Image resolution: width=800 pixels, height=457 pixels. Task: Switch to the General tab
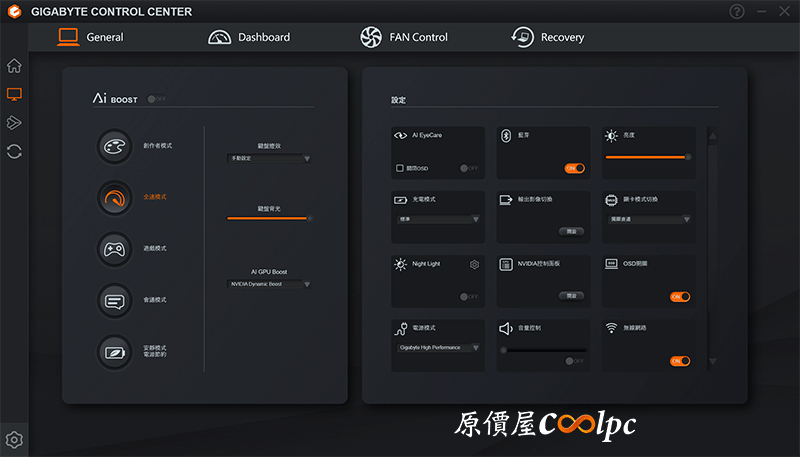(90, 37)
